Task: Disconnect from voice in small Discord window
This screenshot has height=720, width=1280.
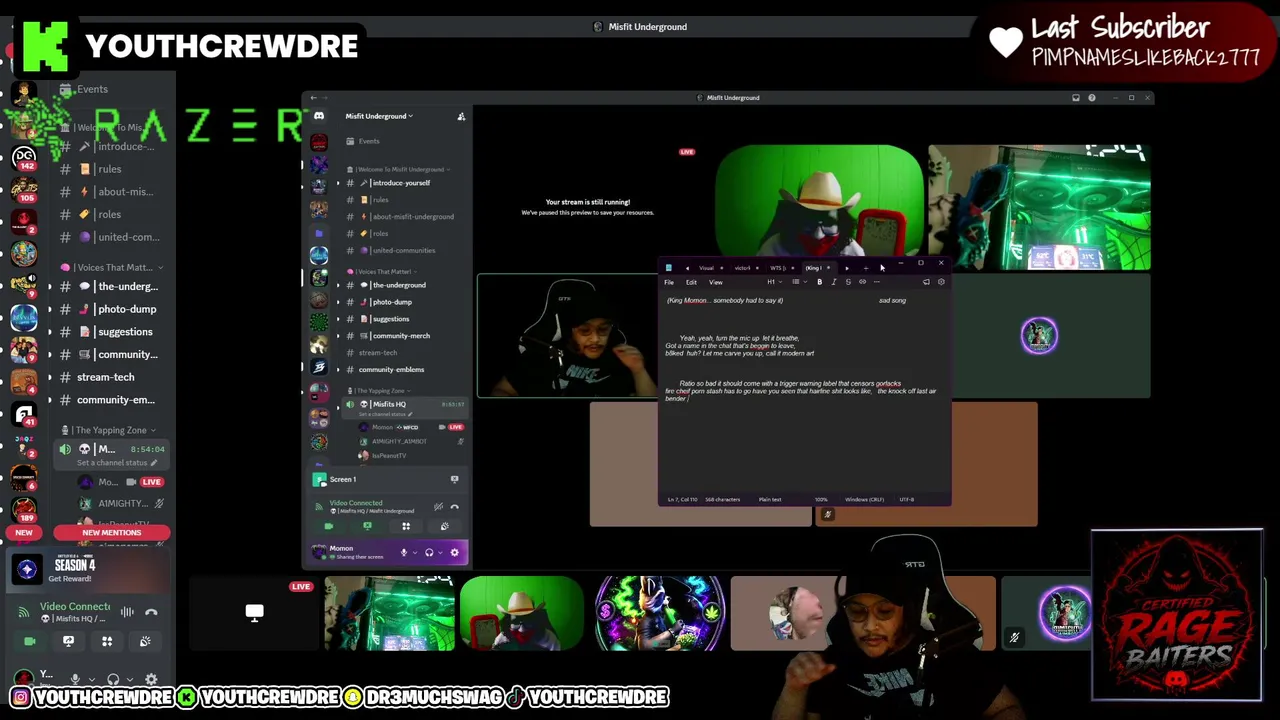Action: 454,507
